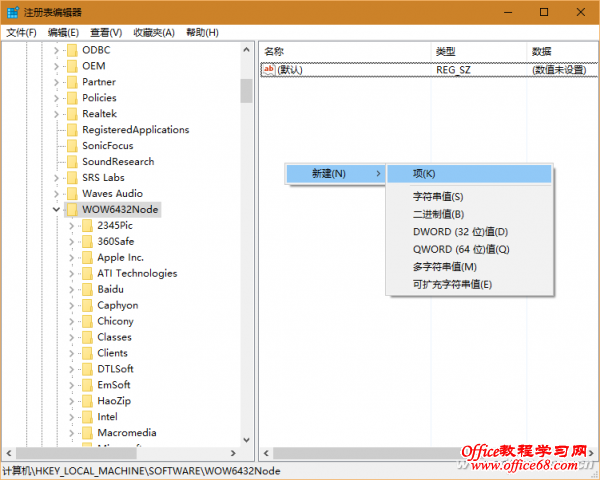This screenshot has width=600, height=480.
Task: Collapse the WOW6432Node key
Action: 56,209
